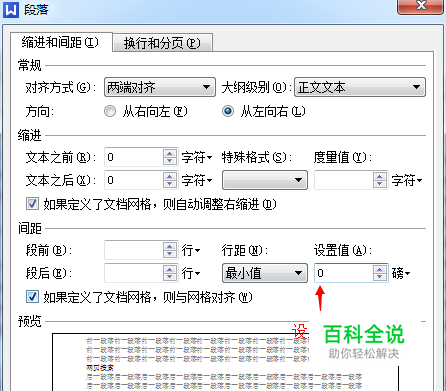
Task: Click the 度量值 input field
Action: (344, 180)
